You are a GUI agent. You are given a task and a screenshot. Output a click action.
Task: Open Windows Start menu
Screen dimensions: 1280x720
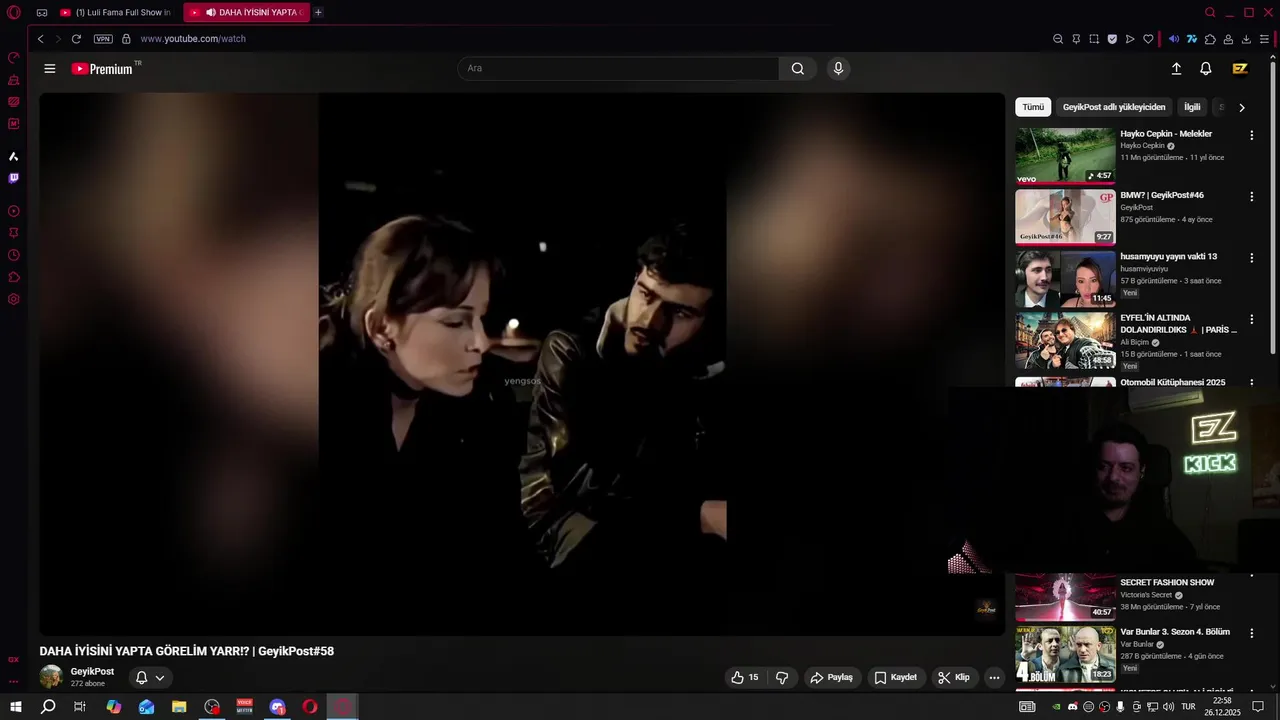click(x=16, y=707)
